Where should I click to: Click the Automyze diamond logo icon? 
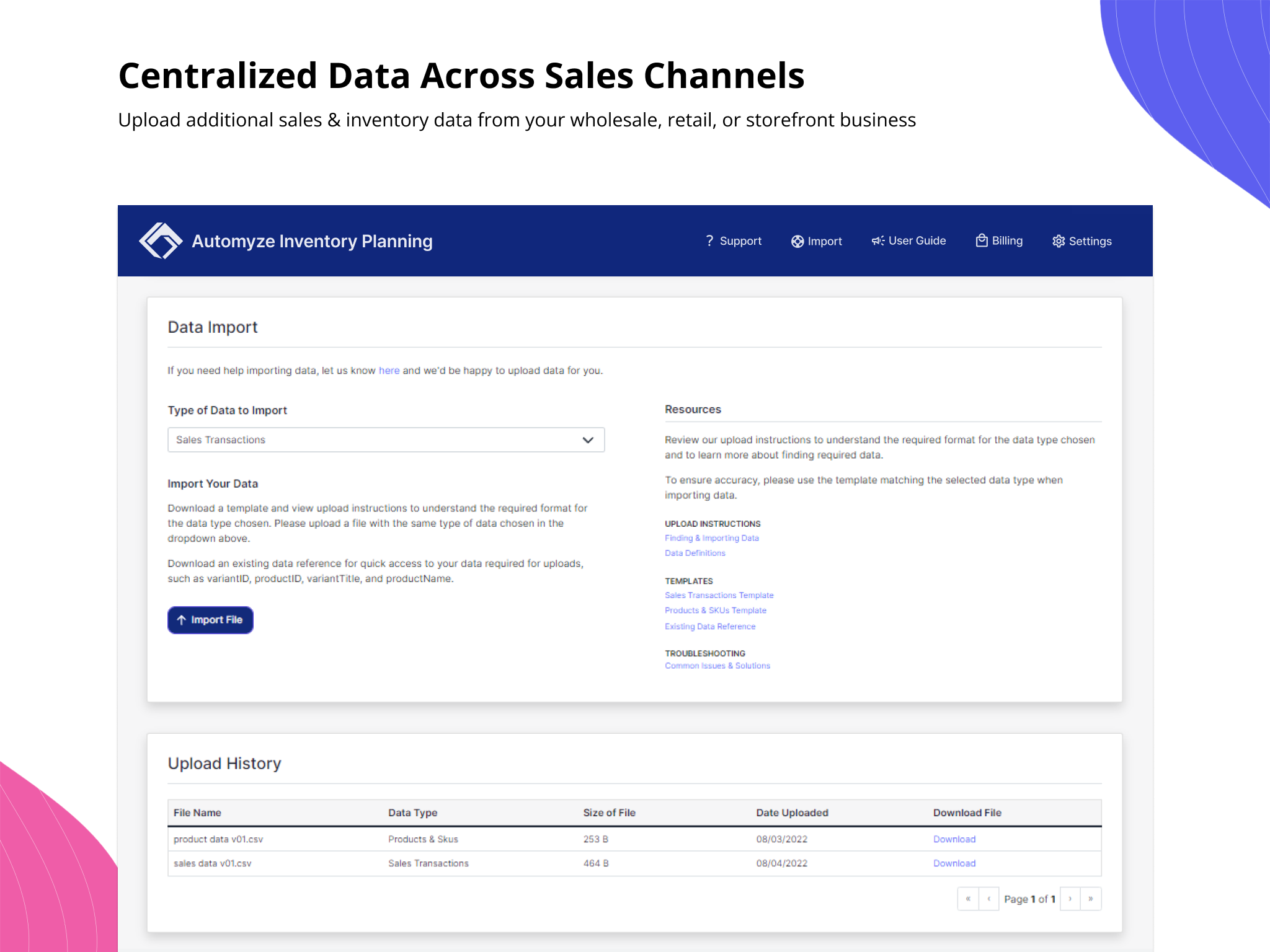click(161, 240)
